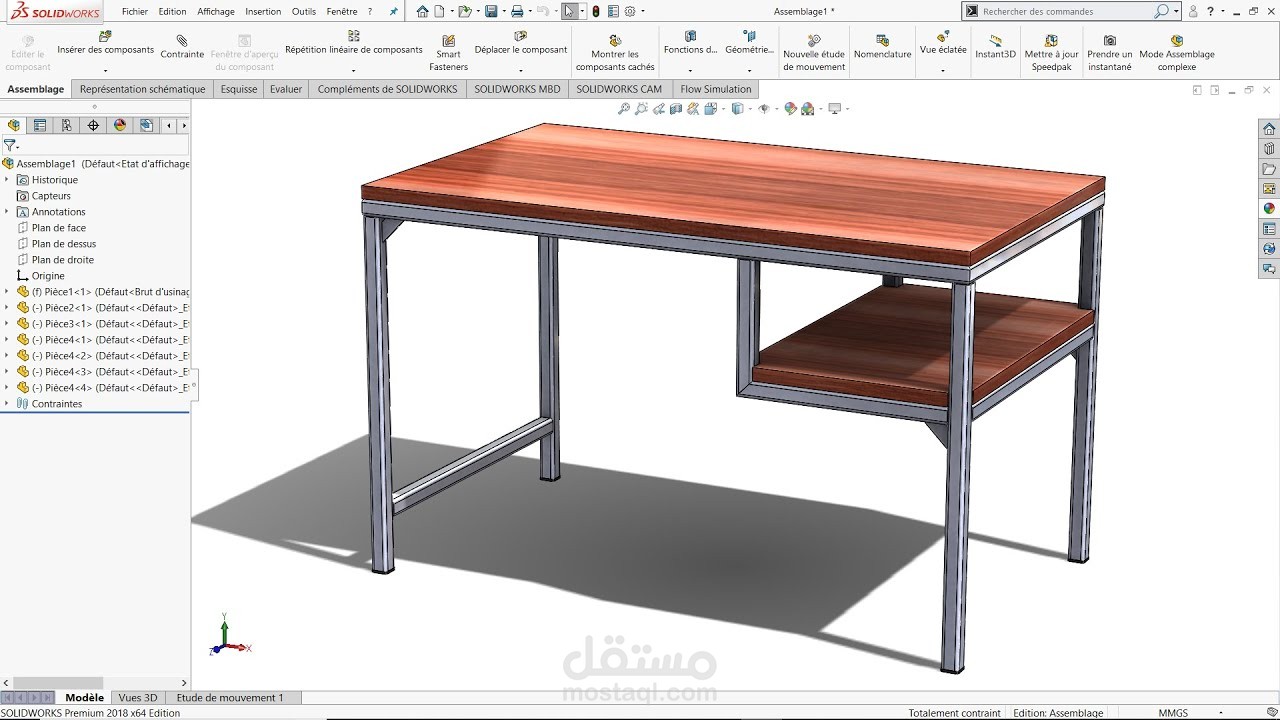
Task: Open Etude de mouvement 1 tab
Action: coord(230,698)
